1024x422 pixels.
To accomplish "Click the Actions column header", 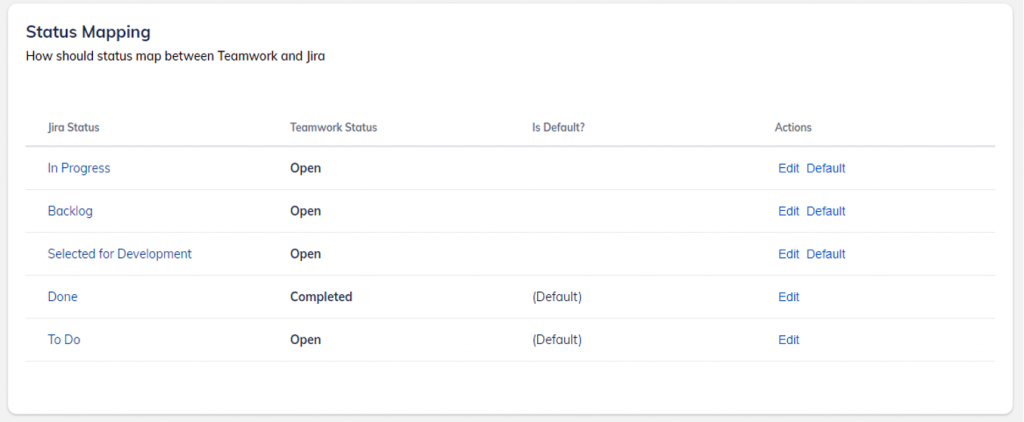I will 793,128.
